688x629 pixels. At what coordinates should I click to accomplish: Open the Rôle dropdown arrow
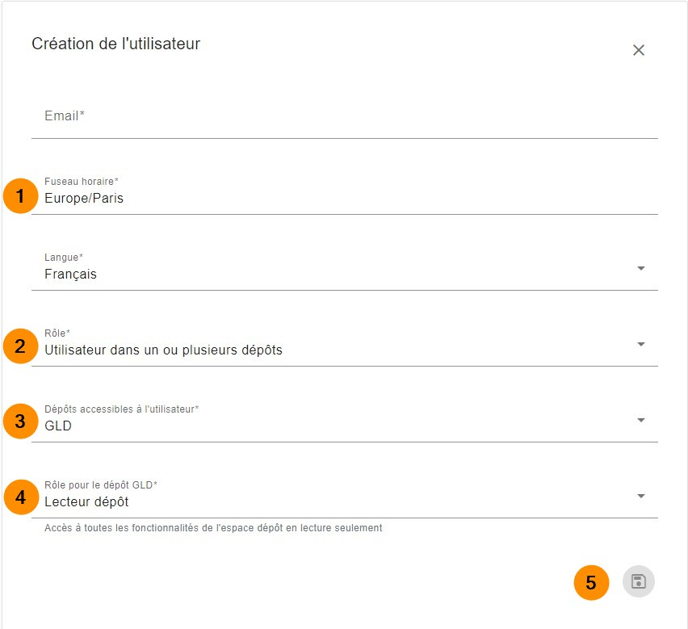tap(641, 344)
